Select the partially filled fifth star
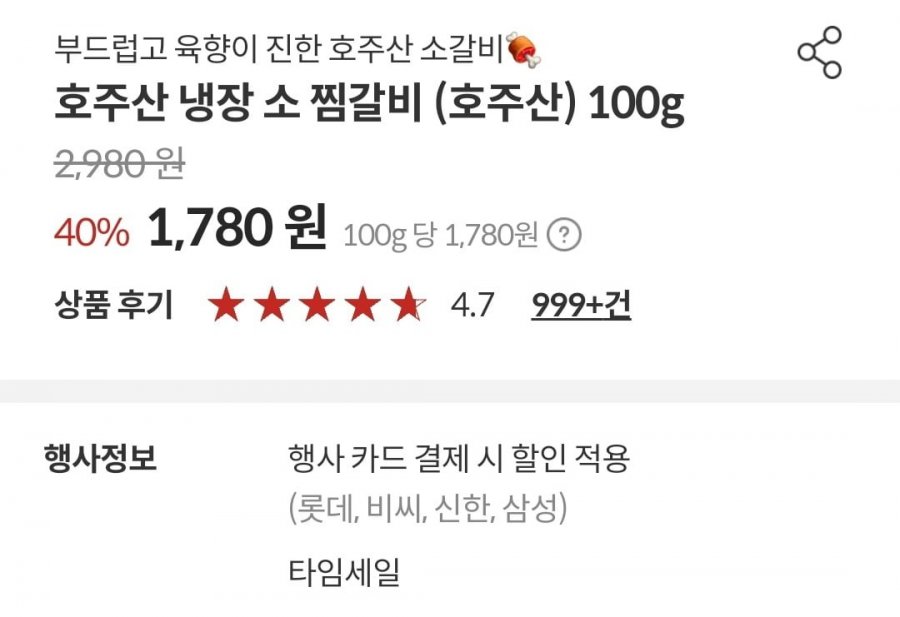 click(x=408, y=304)
